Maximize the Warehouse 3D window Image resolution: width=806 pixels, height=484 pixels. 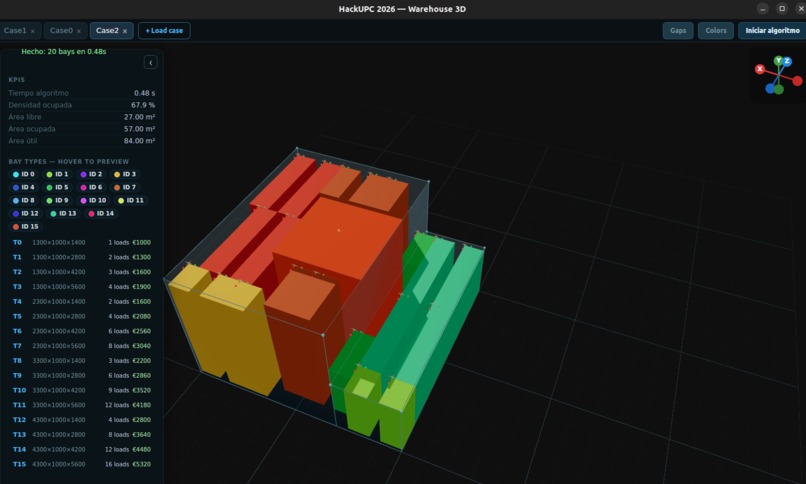[x=782, y=9]
